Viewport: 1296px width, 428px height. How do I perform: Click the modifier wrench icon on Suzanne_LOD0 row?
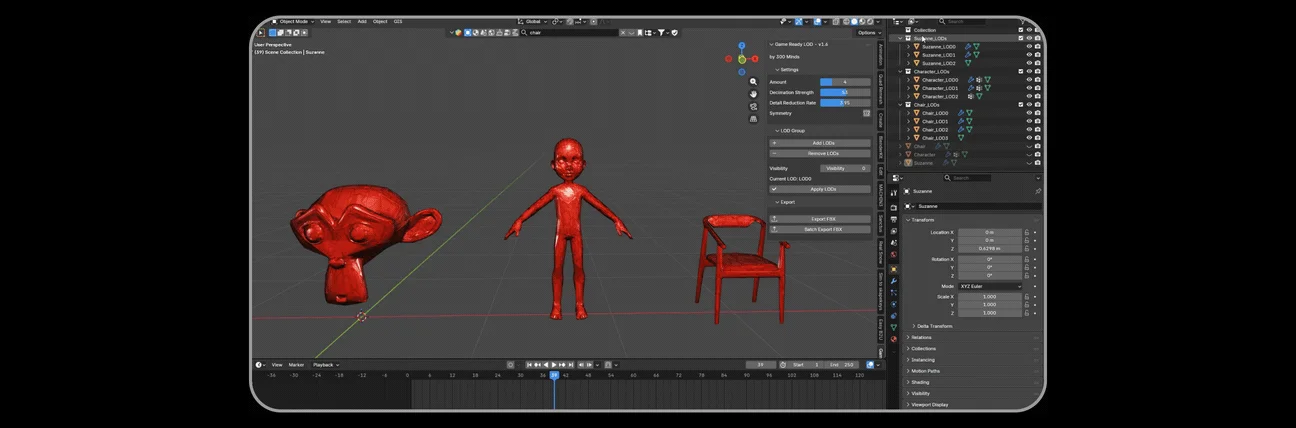[968, 47]
